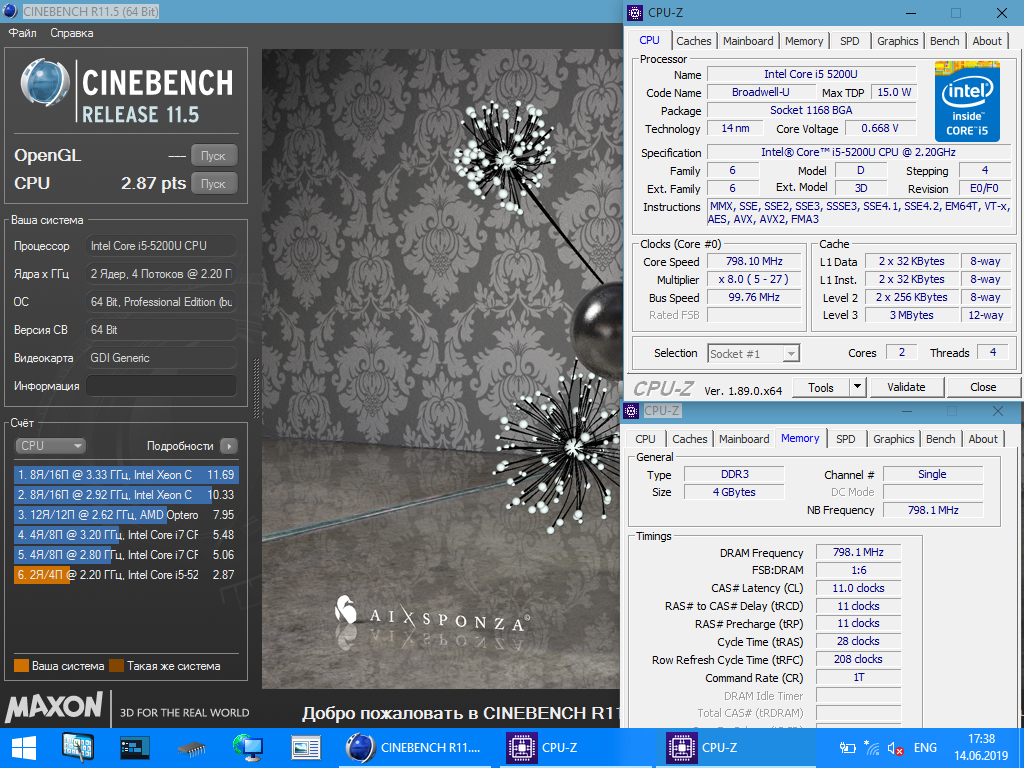Select ranking row 4 Core i7 5.48
Screen dimensions: 1024x768
tap(126, 535)
